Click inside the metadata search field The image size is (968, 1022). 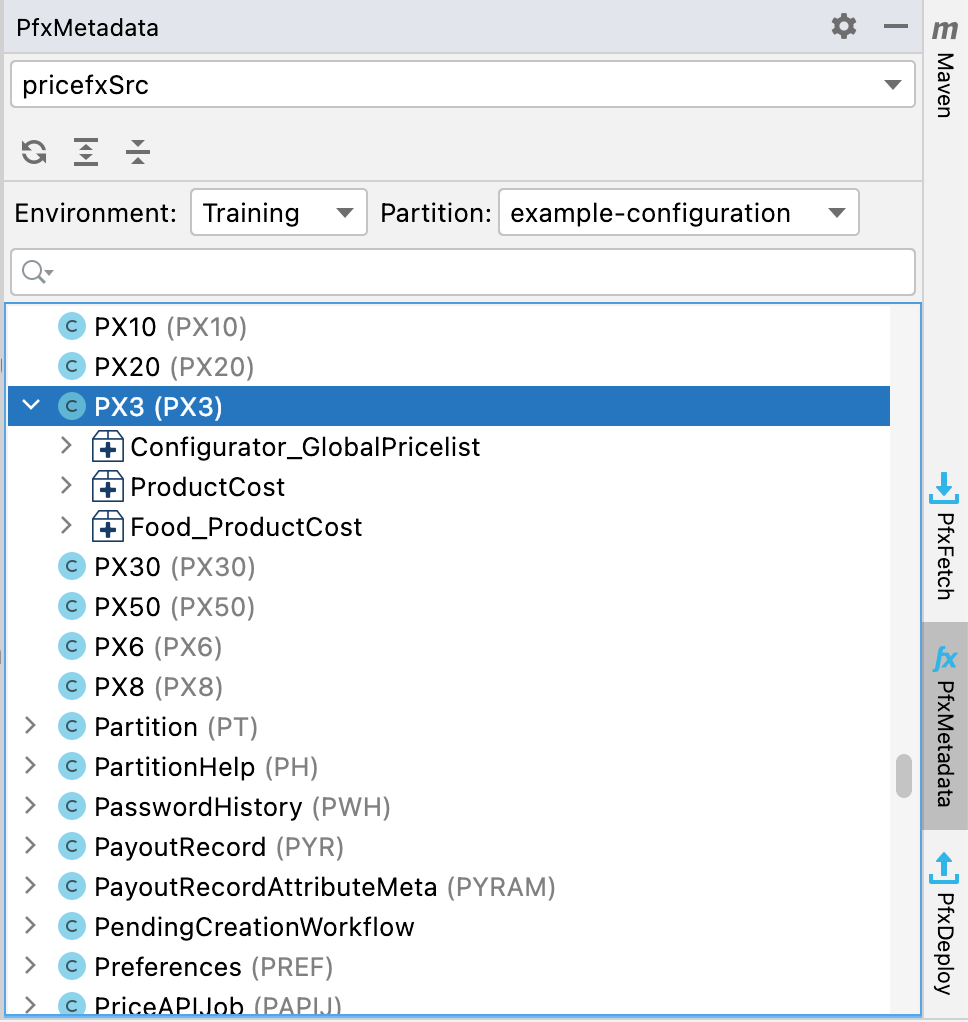click(480, 272)
